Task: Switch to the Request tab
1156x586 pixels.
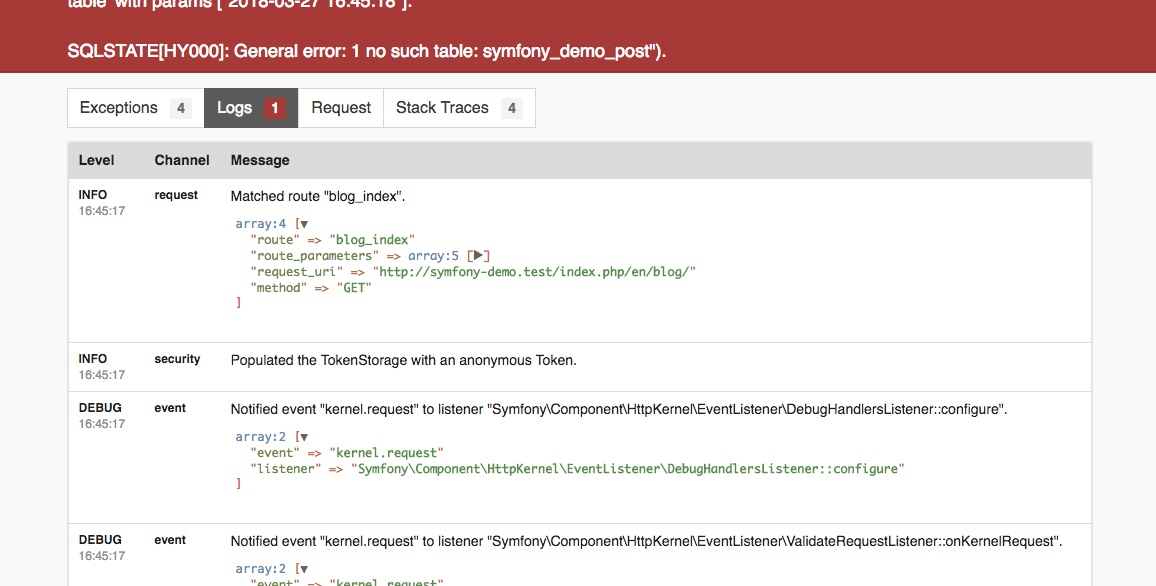Action: 341,108
